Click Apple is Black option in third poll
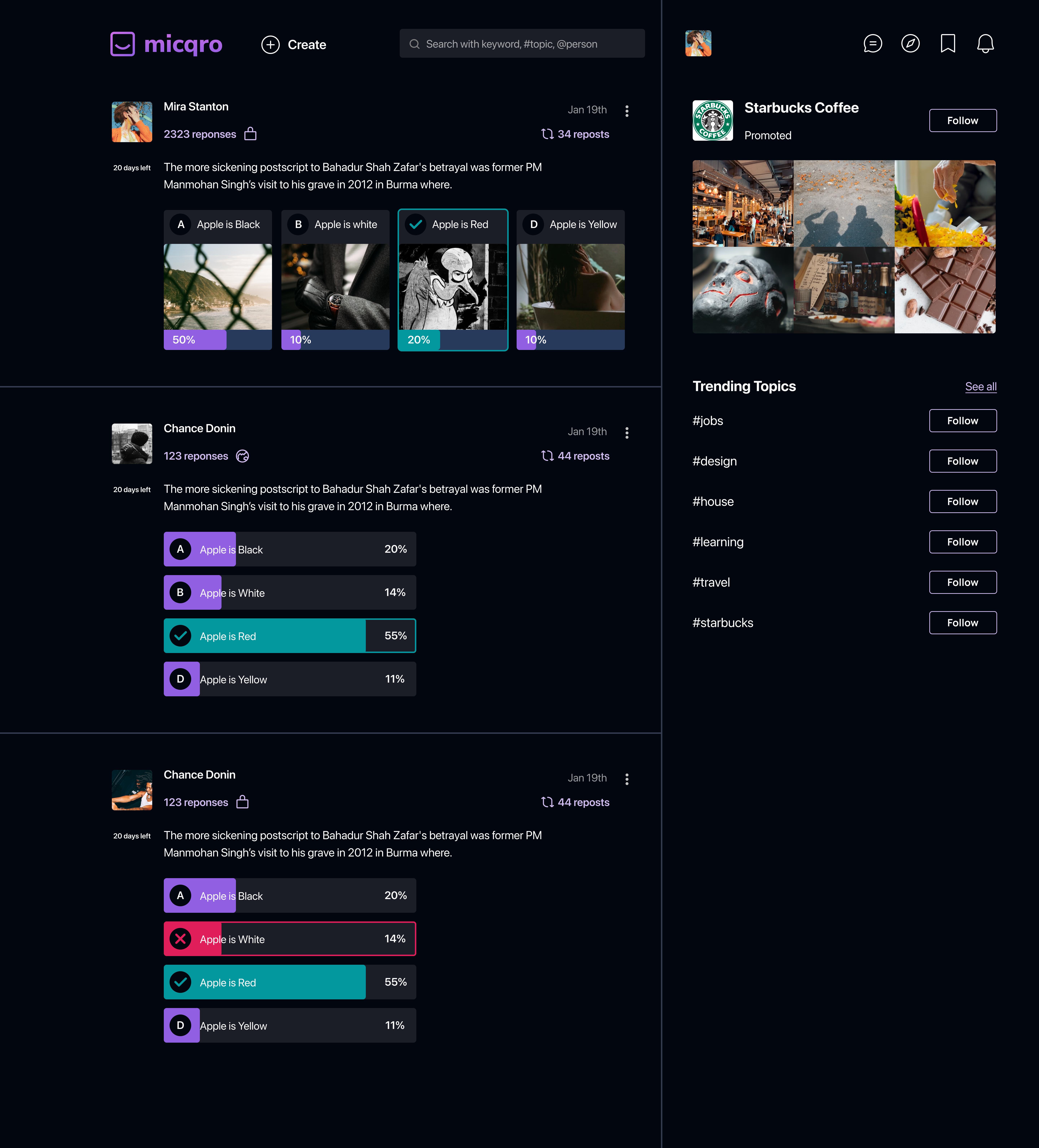The height and width of the screenshot is (1148, 1039). coord(290,895)
